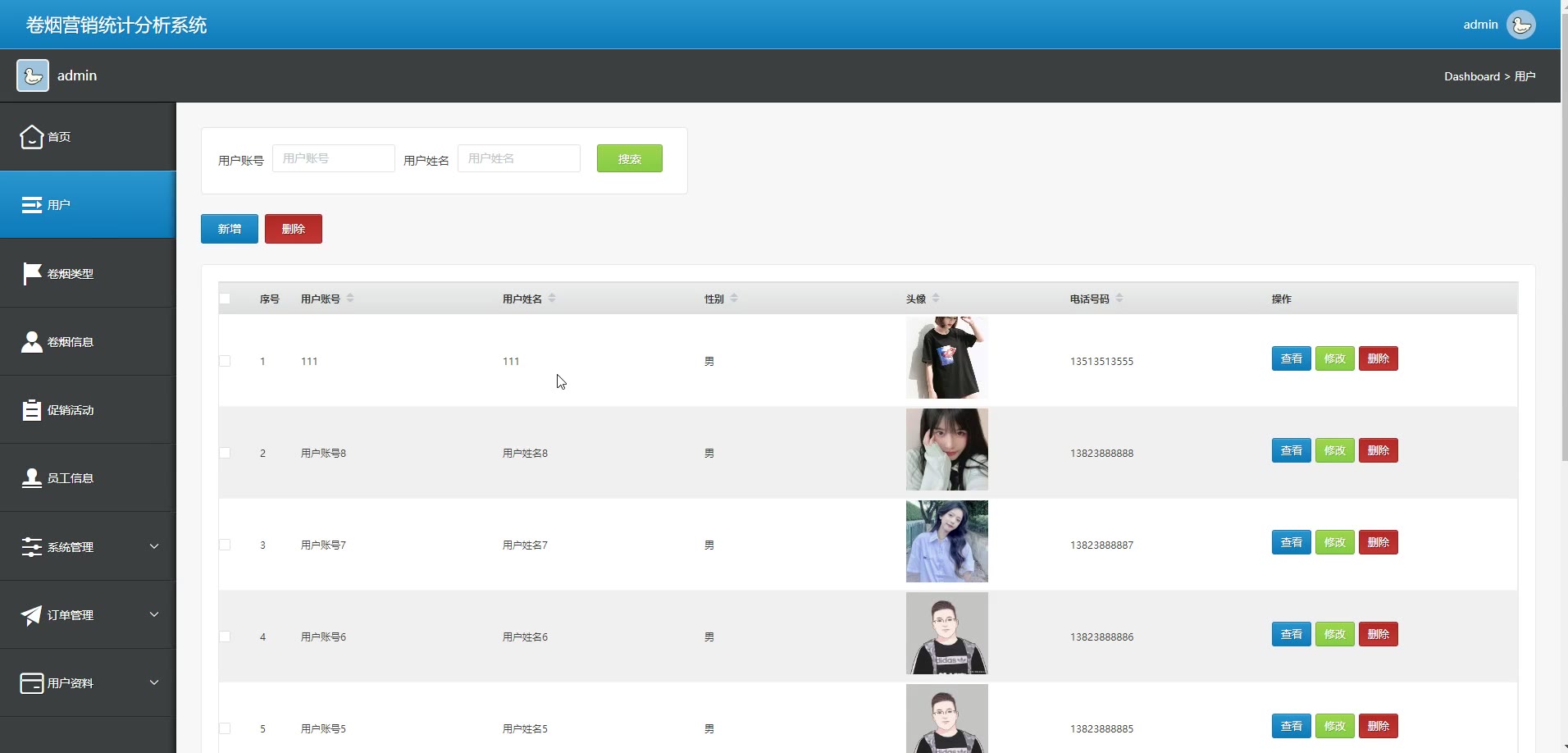
Task: Sort by 用户账号 column arrows
Action: 350,299
